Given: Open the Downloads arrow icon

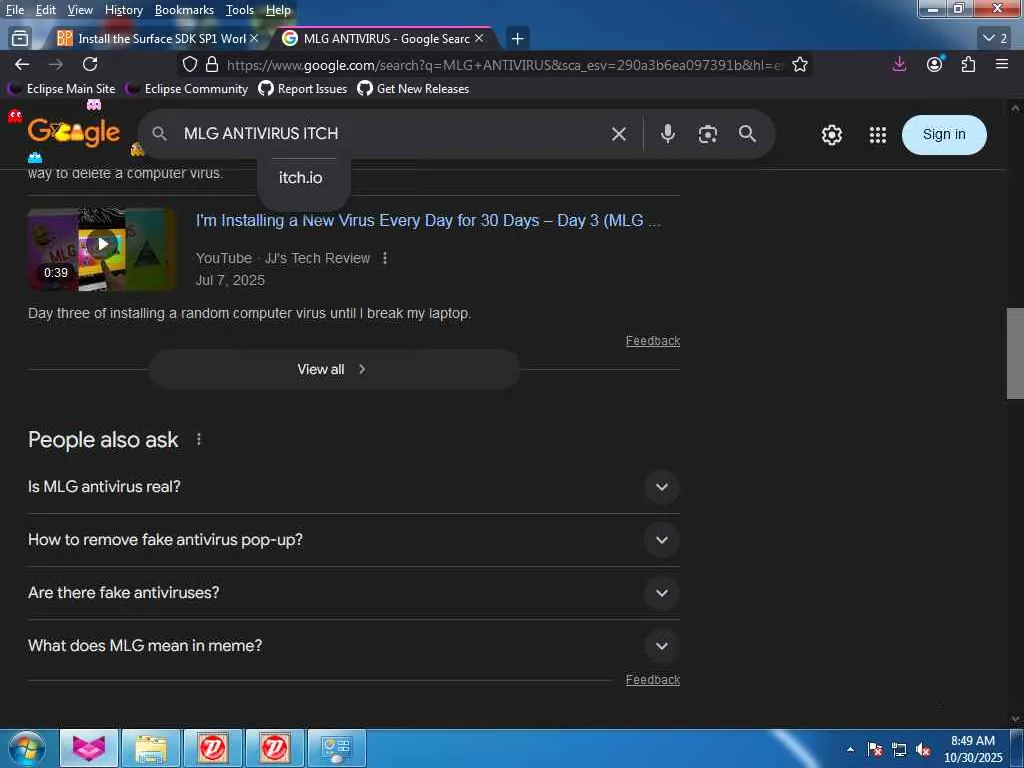Looking at the screenshot, I should [899, 64].
